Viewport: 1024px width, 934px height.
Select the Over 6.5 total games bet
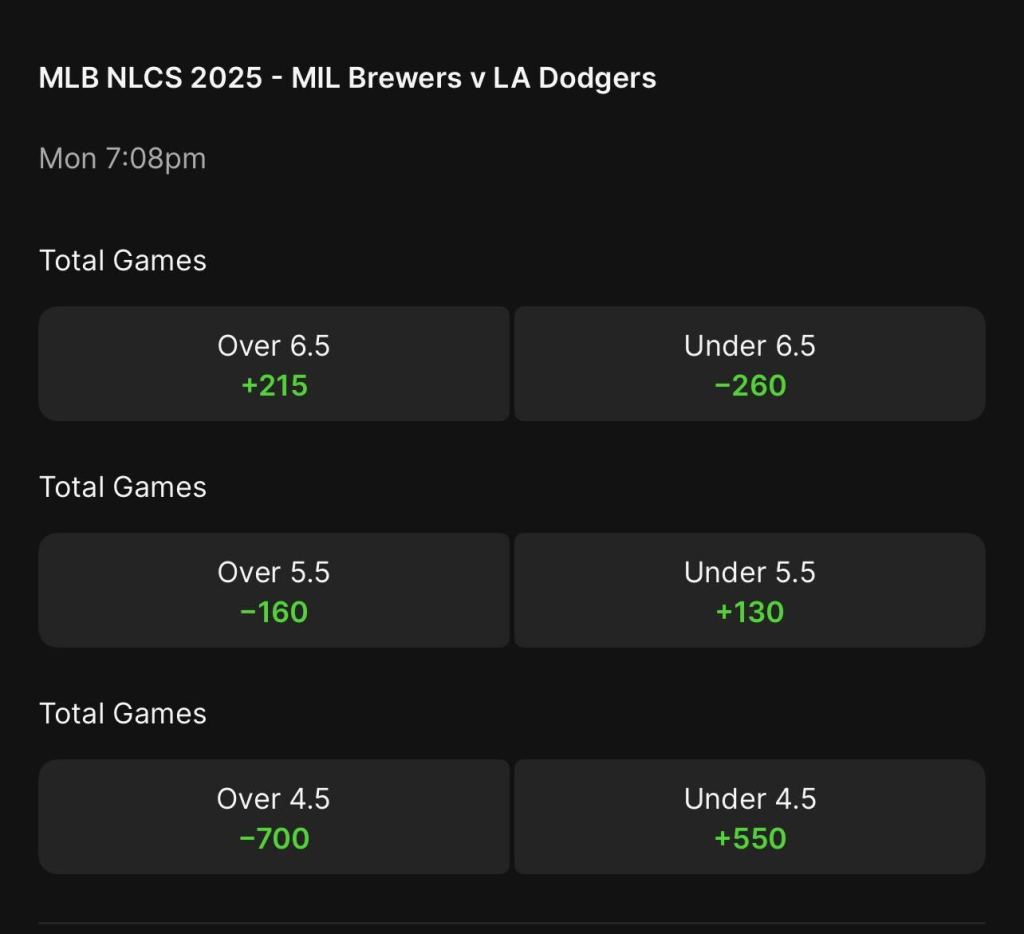click(274, 363)
